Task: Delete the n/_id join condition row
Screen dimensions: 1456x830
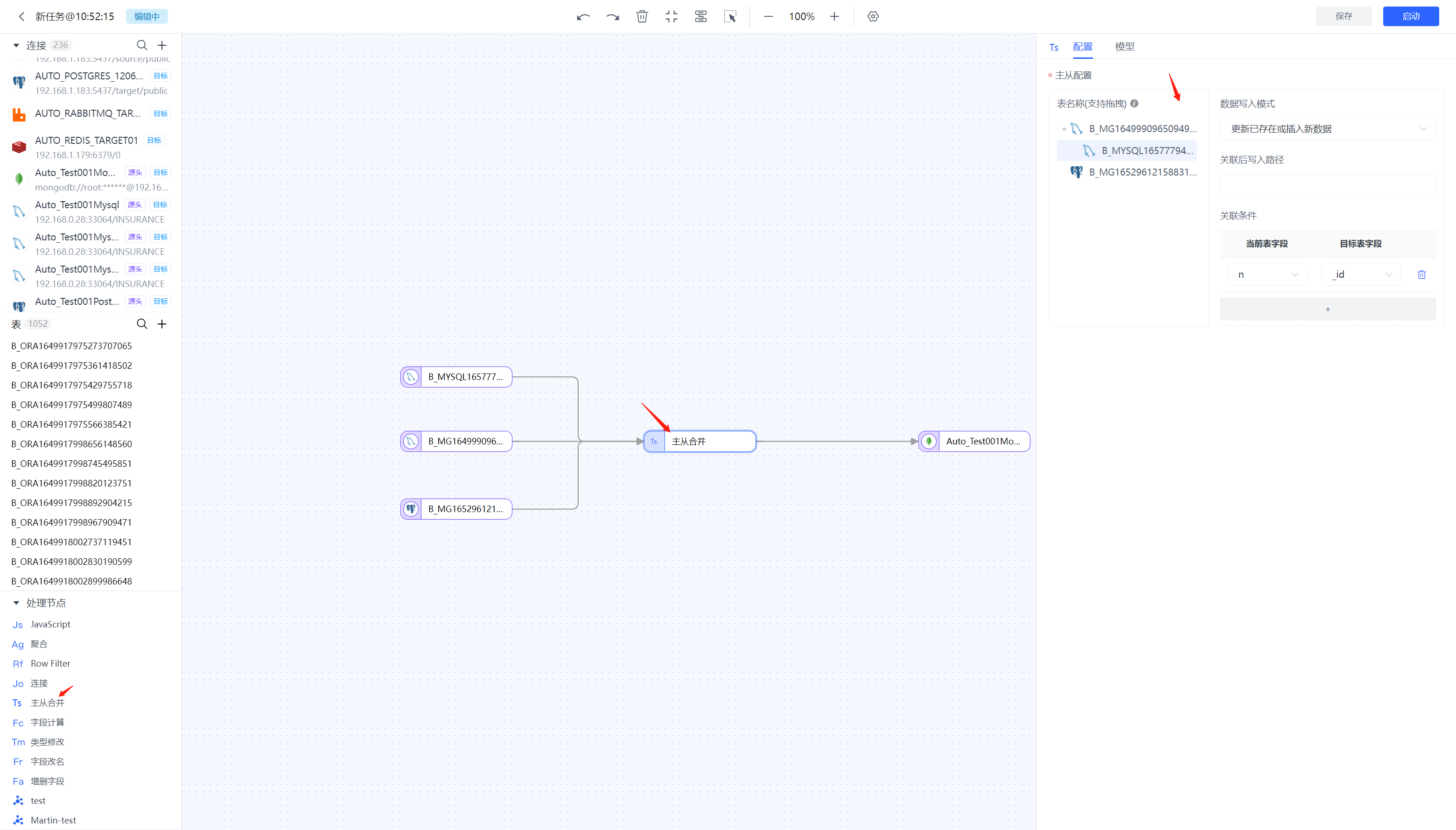Action: (1421, 275)
